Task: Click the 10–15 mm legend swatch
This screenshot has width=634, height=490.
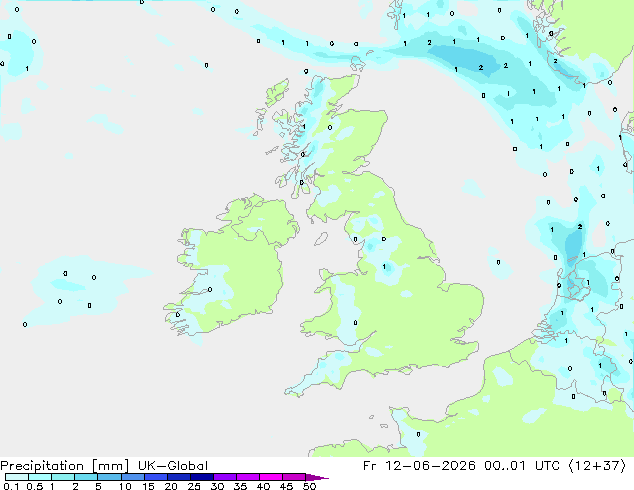Action: pos(133,477)
